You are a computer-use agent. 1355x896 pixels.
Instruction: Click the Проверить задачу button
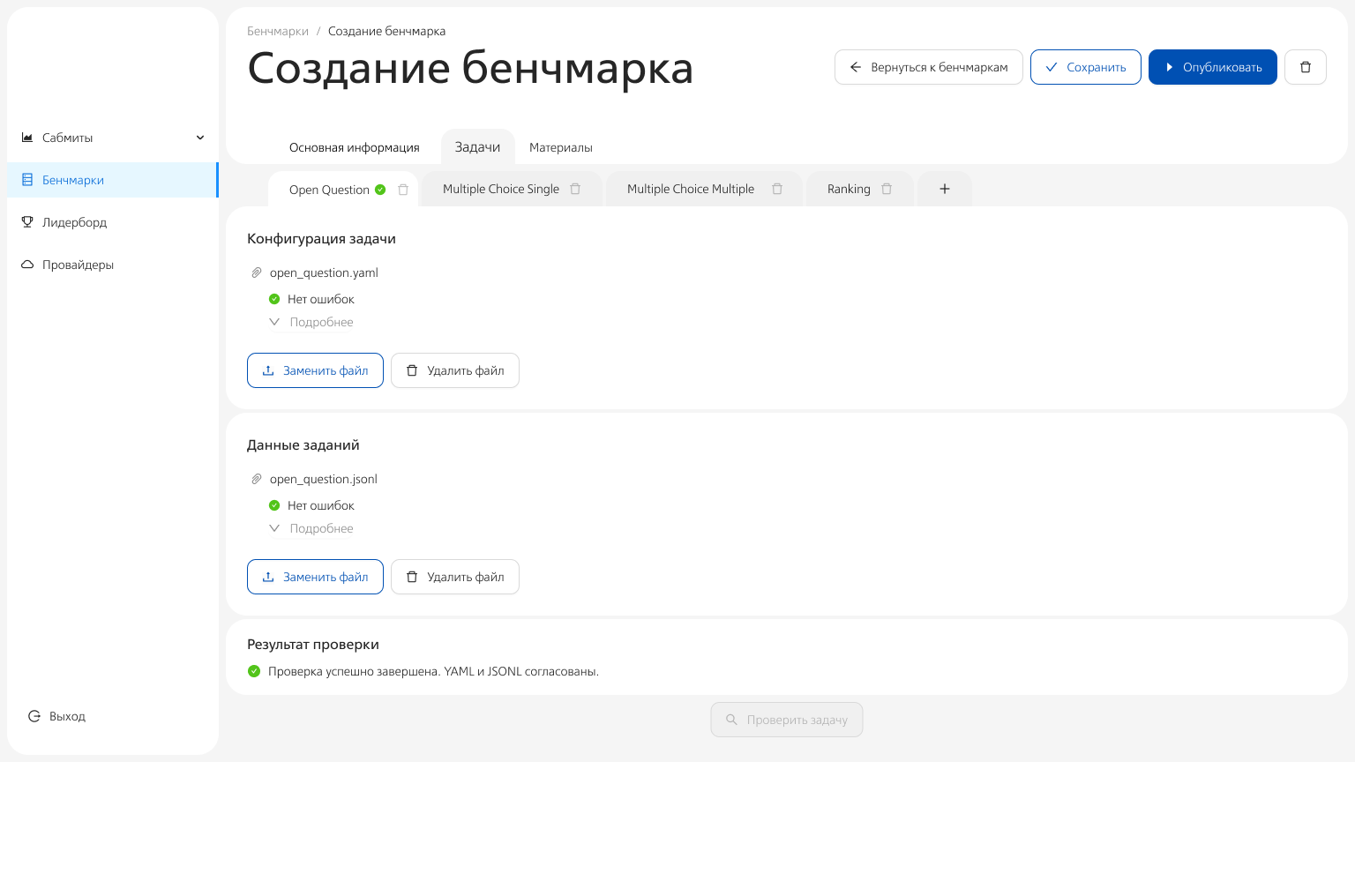pyautogui.click(x=787, y=720)
